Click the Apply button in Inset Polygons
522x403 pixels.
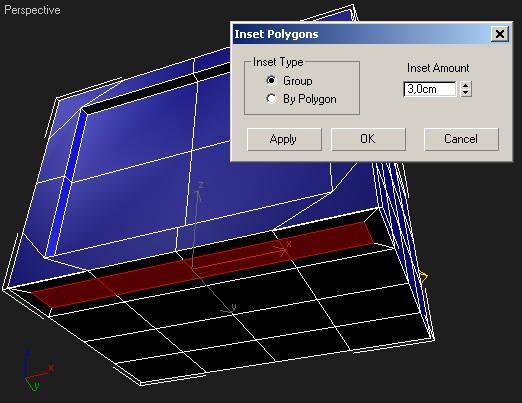click(284, 139)
